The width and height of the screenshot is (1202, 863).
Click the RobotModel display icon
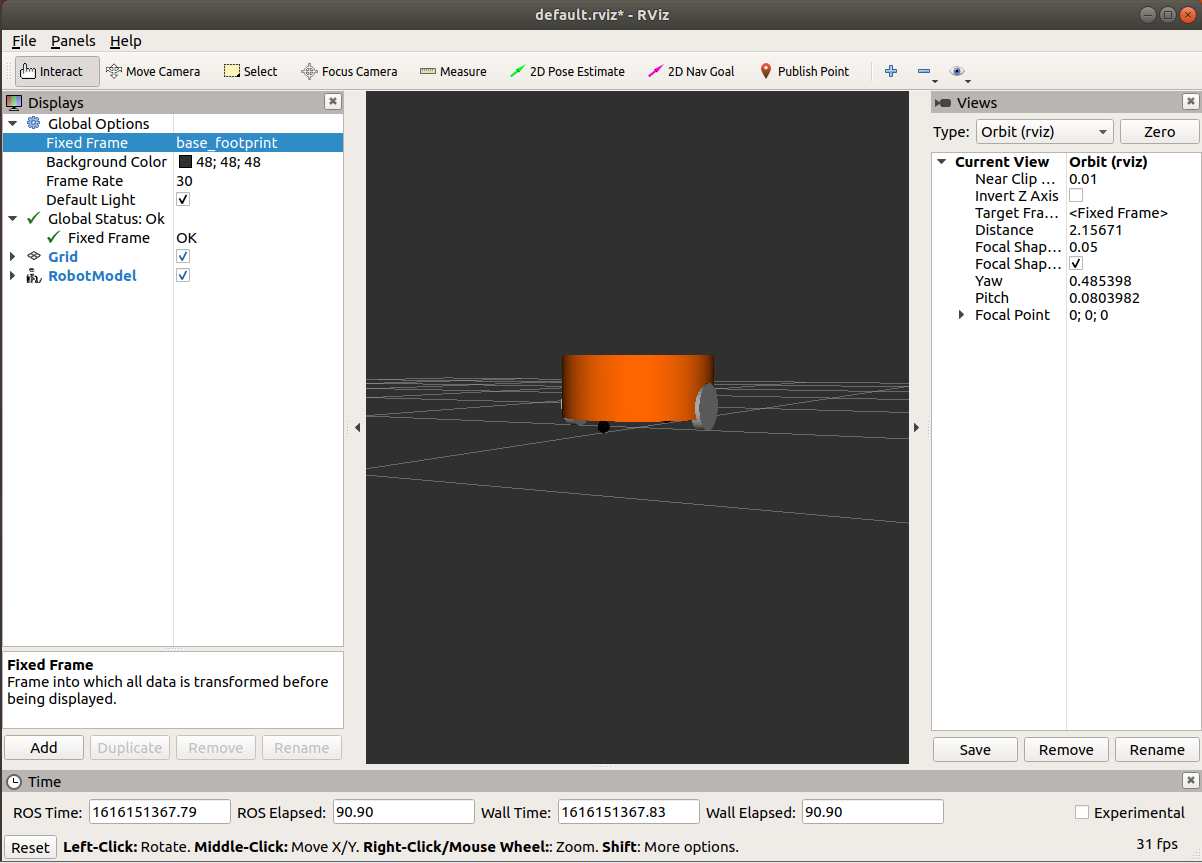pos(34,275)
